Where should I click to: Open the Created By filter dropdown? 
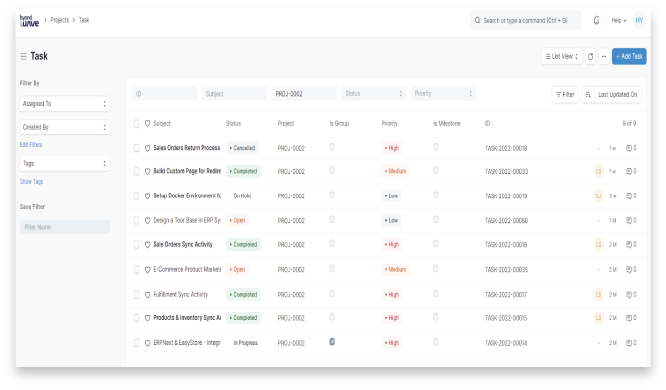click(x=65, y=127)
